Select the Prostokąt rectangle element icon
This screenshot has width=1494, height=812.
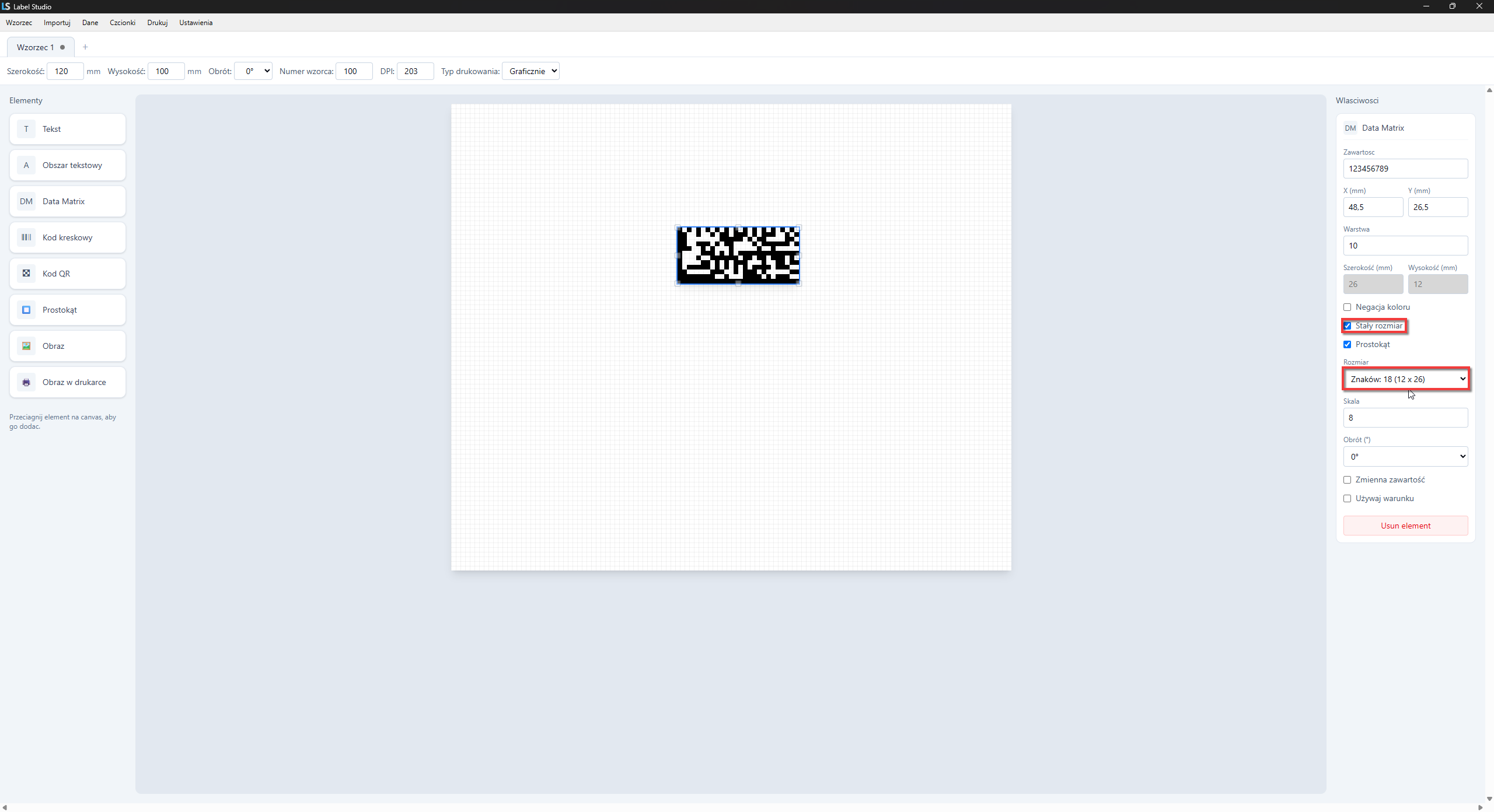point(26,310)
